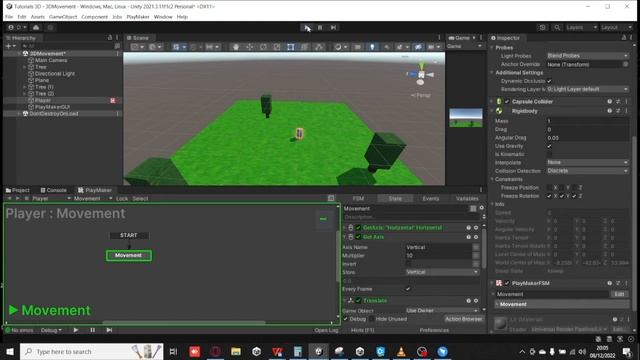Toggle the Translate action enabled checkbox
The width and height of the screenshot is (640, 360).
coord(358,301)
